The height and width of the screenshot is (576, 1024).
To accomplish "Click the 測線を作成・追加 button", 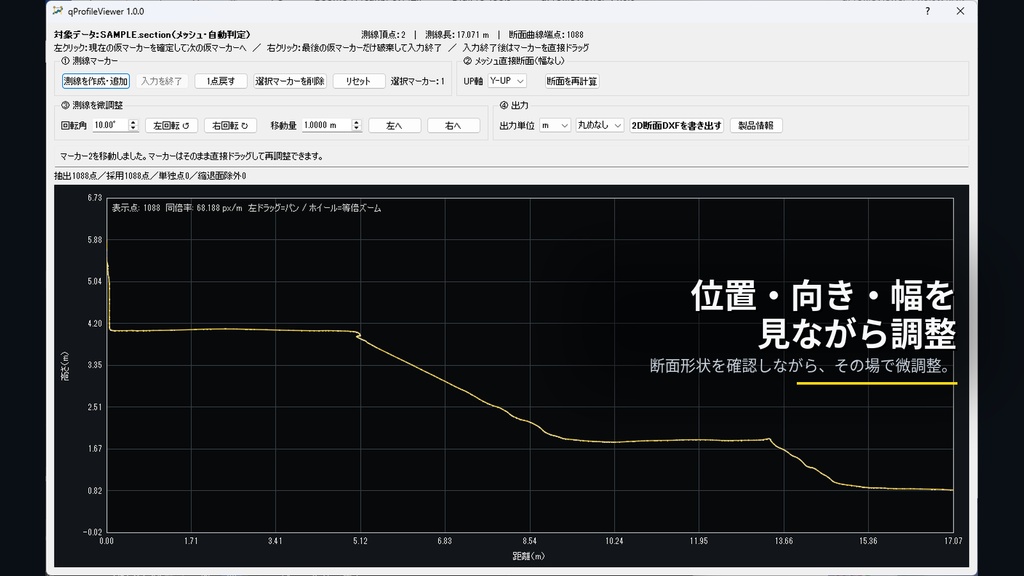I will [95, 81].
